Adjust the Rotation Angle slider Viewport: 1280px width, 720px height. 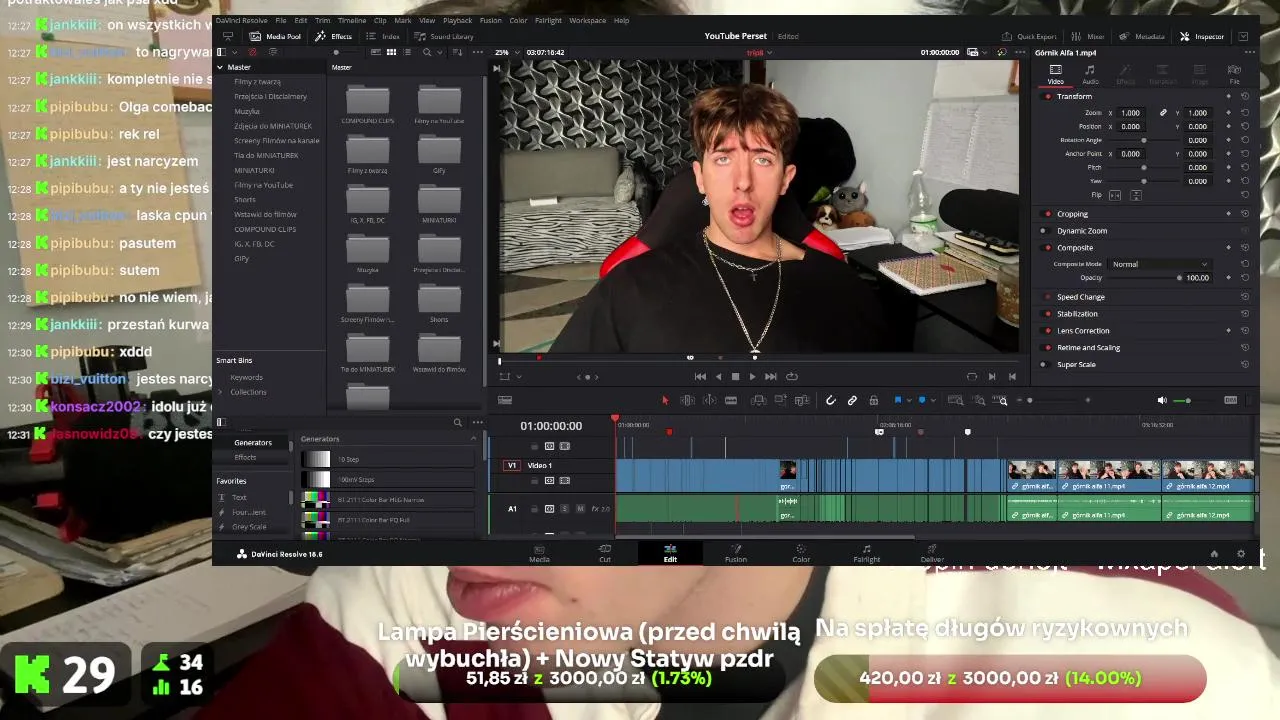[x=1144, y=140]
